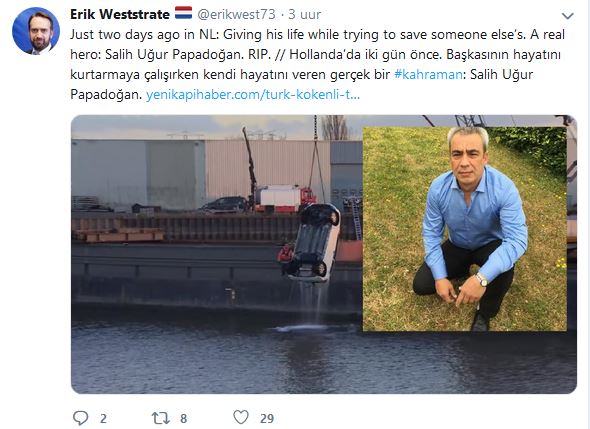Click the reply speech bubble icon
Viewport: 590px width, 429px height.
[80, 418]
